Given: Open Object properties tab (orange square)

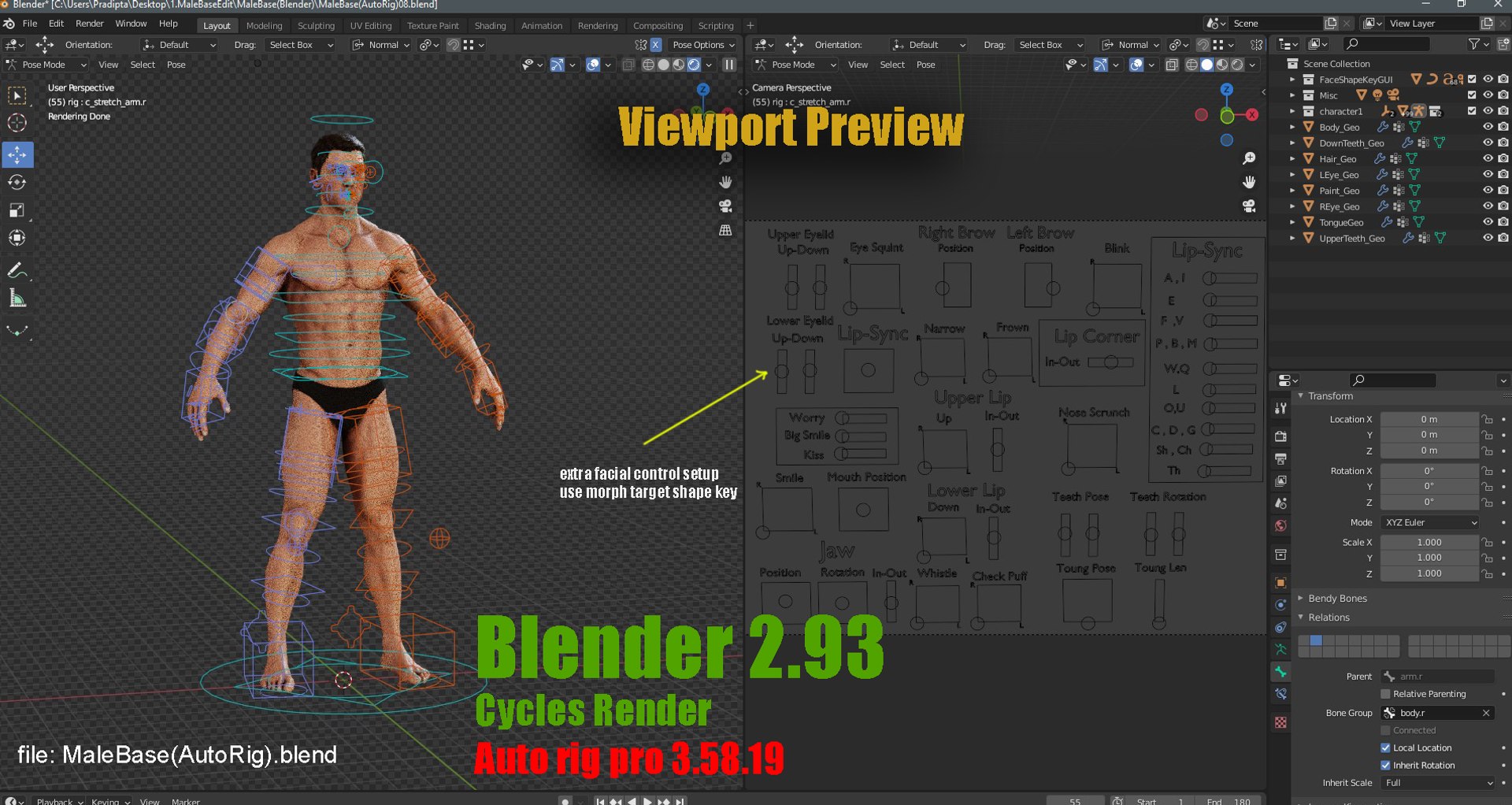Looking at the screenshot, I should coord(1280,583).
